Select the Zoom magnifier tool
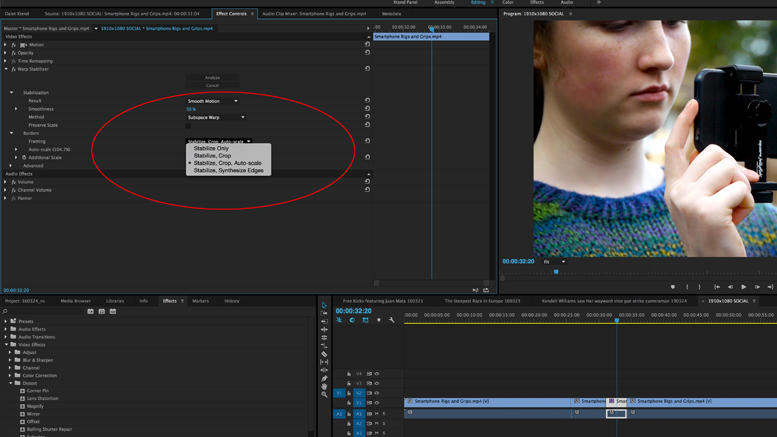The width and height of the screenshot is (777, 437). pos(324,394)
